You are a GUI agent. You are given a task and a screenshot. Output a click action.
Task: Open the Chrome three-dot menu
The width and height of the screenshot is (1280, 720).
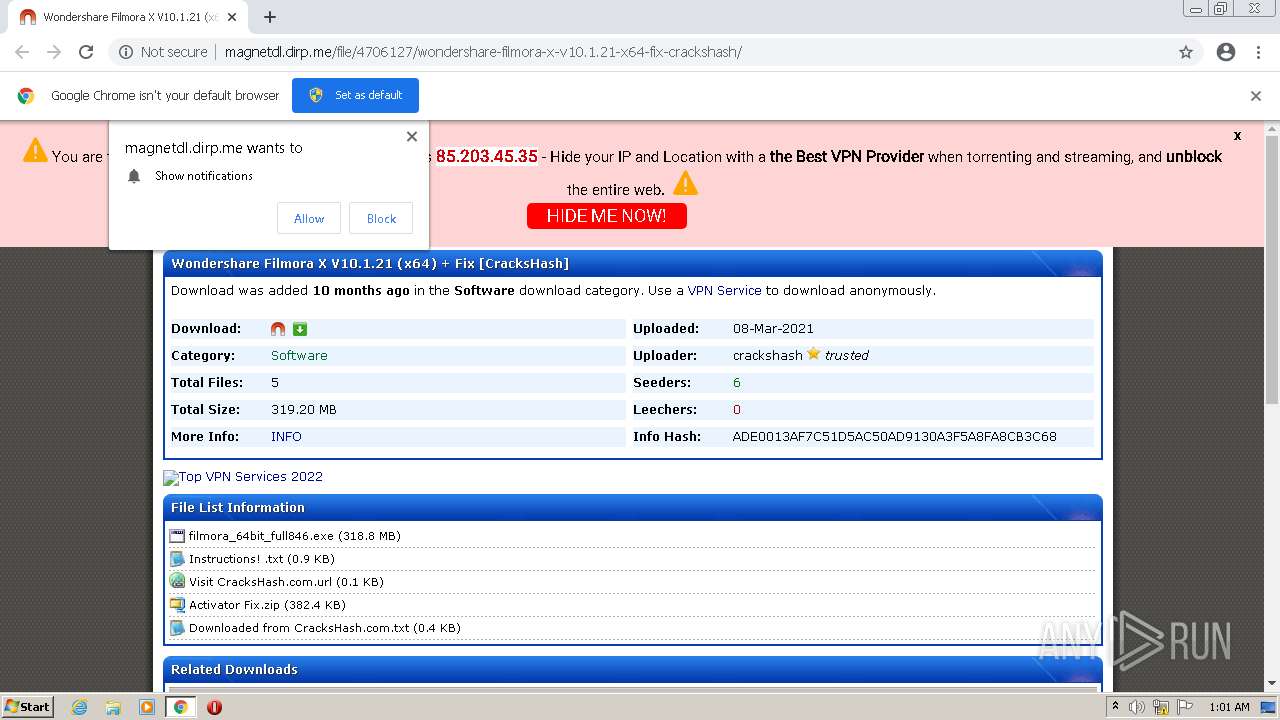click(1258, 52)
